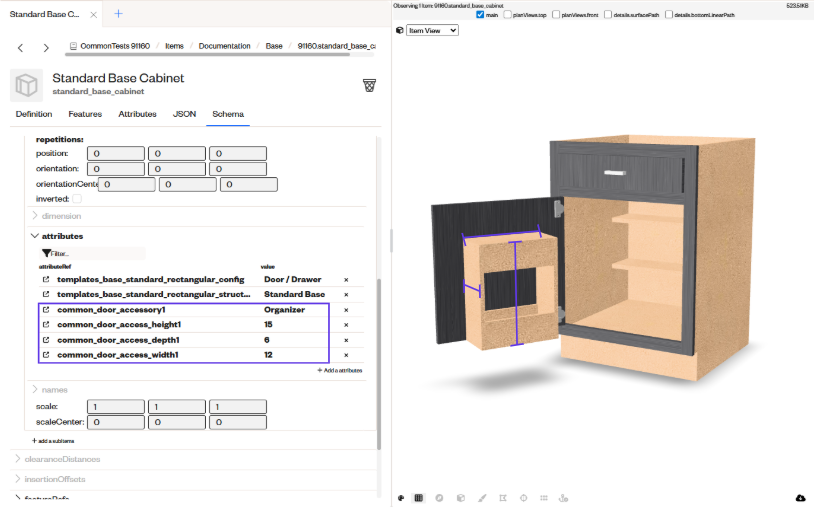
Task: Click the Organizer value of common_door_accessory1
Action: pyautogui.click(x=284, y=310)
